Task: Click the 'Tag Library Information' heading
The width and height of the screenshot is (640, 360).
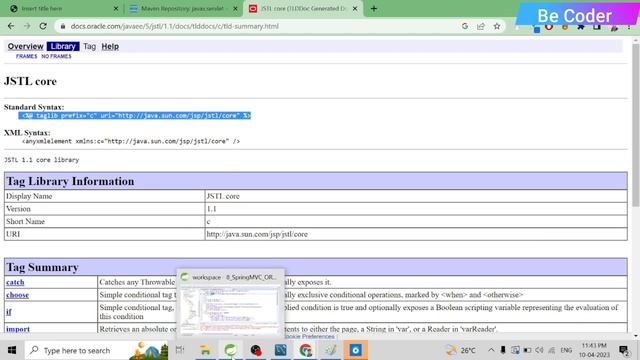Action: pos(70,181)
